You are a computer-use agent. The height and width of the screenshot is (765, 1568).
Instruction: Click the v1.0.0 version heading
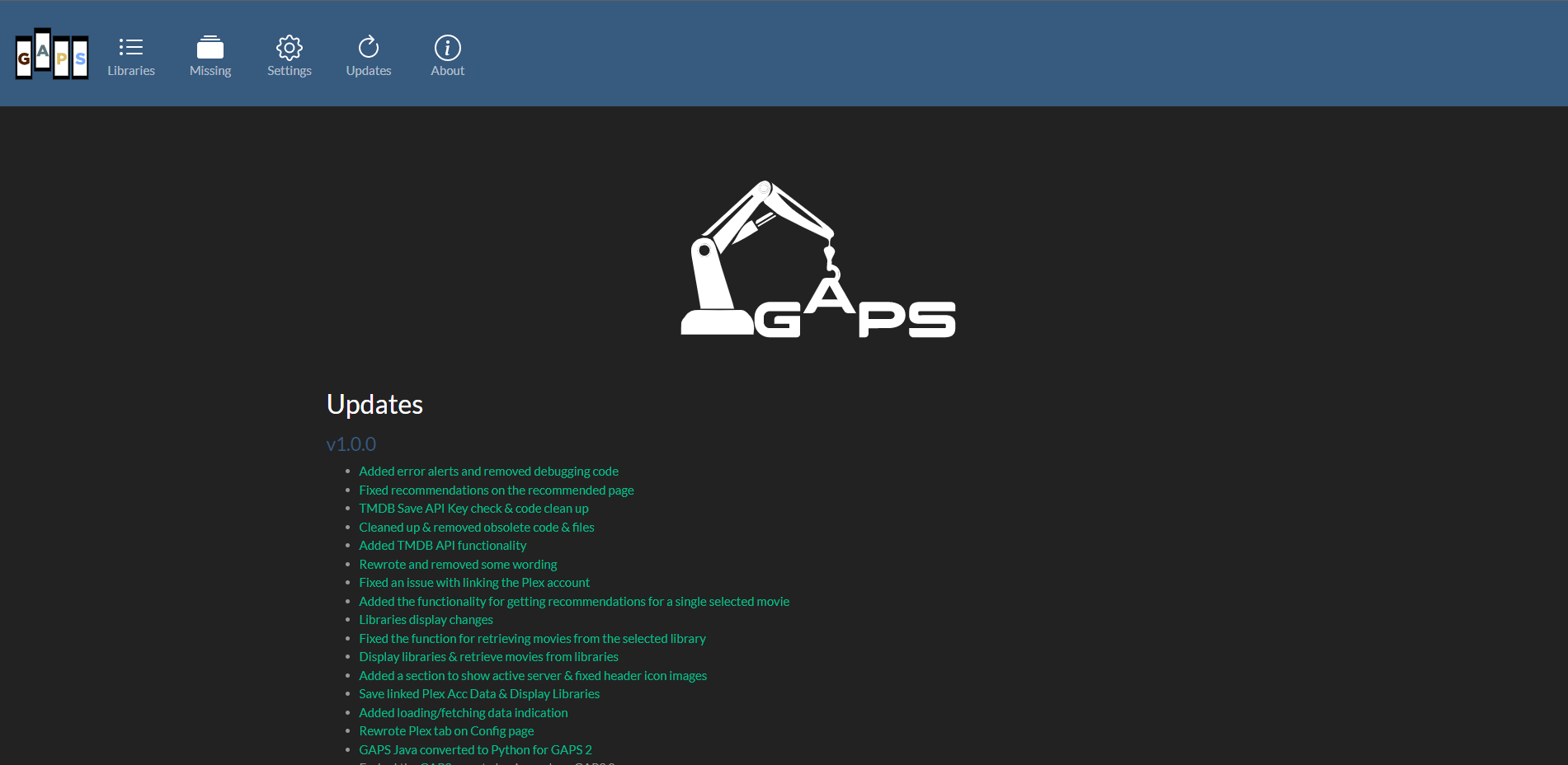[x=351, y=444]
